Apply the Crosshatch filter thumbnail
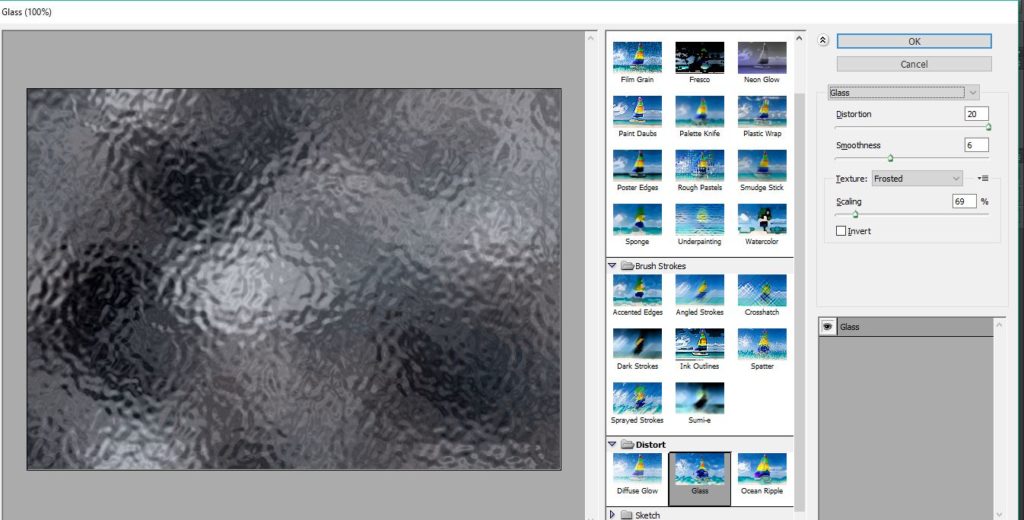 [x=762, y=290]
